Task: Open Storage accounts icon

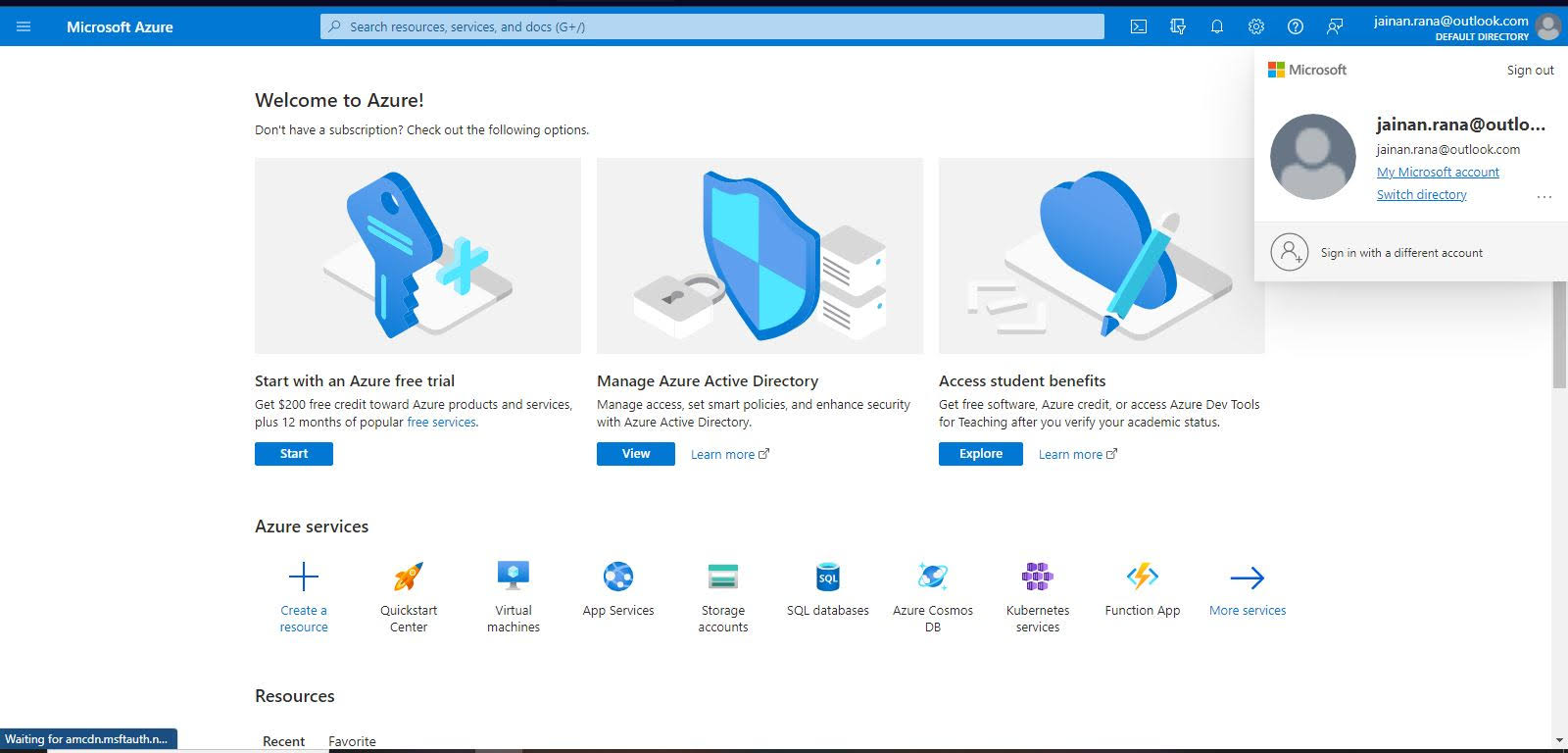Action: (x=723, y=577)
